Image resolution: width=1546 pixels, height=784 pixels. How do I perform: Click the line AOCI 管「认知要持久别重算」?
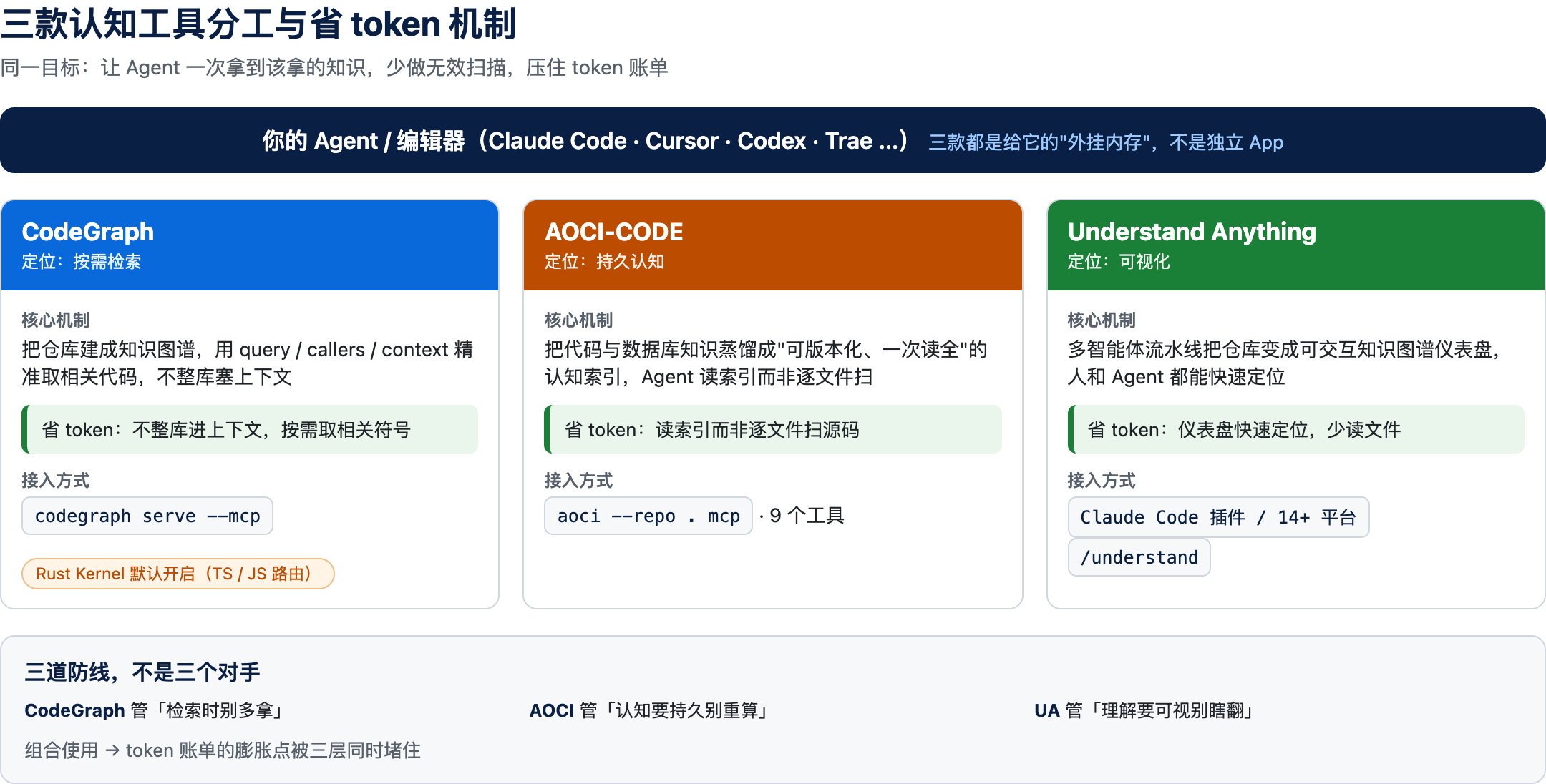(x=651, y=710)
